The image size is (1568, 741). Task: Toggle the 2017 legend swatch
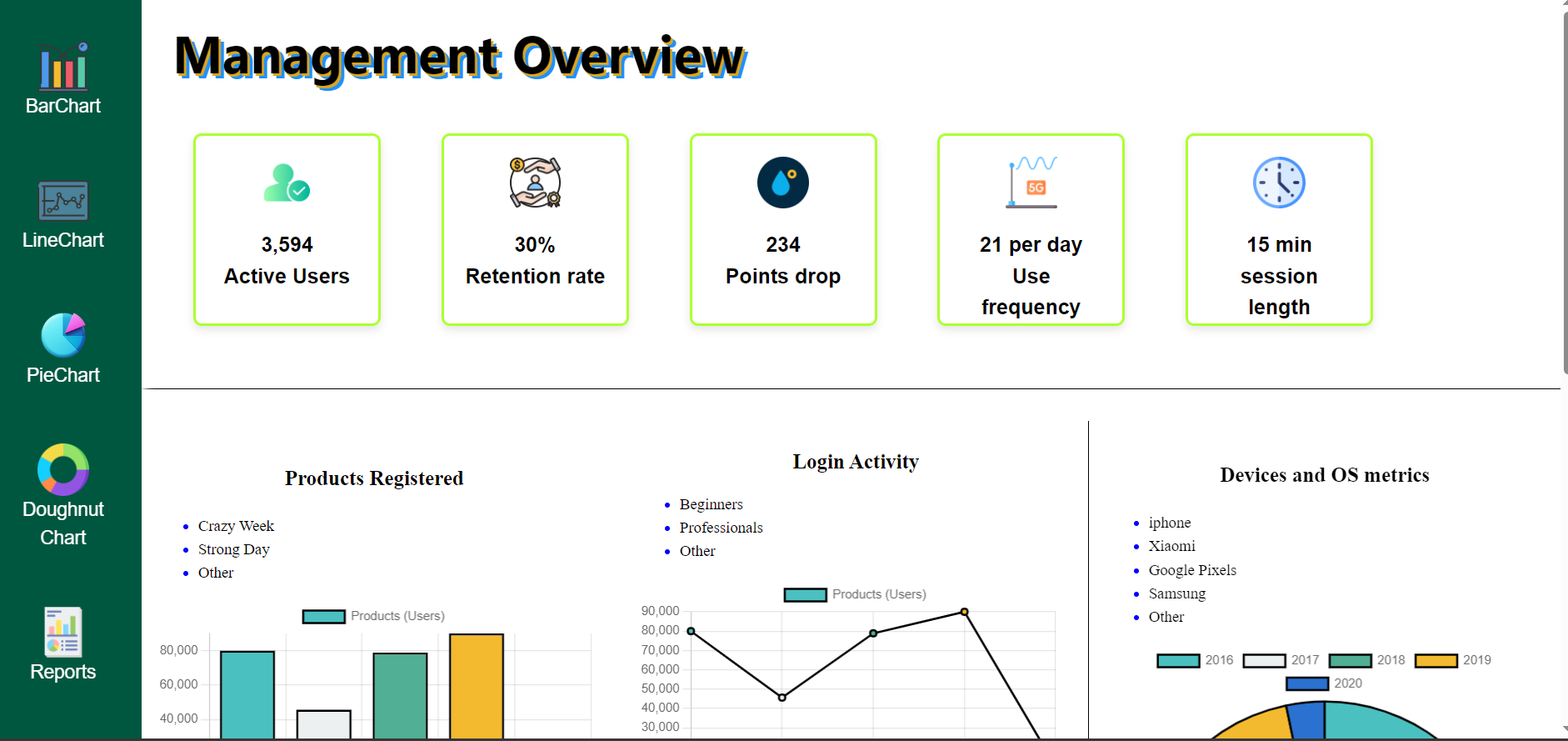1264,661
